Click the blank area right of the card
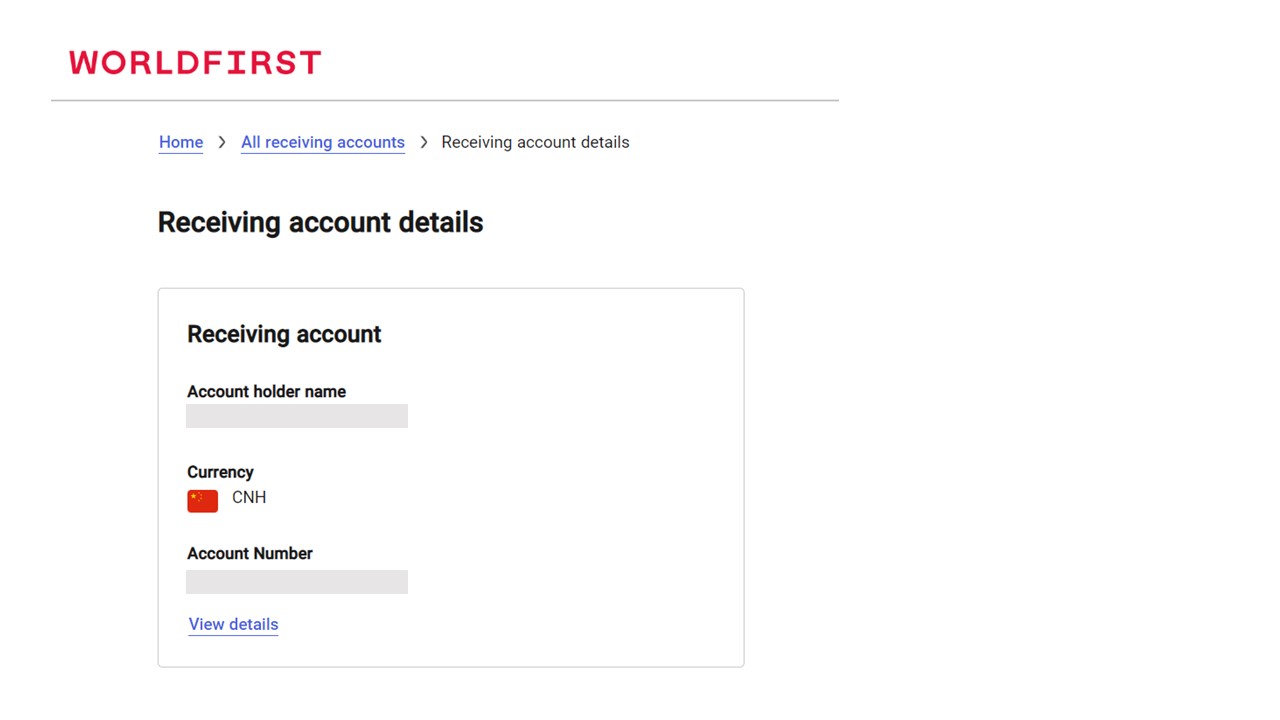The width and height of the screenshot is (1280, 720). (x=1000, y=450)
